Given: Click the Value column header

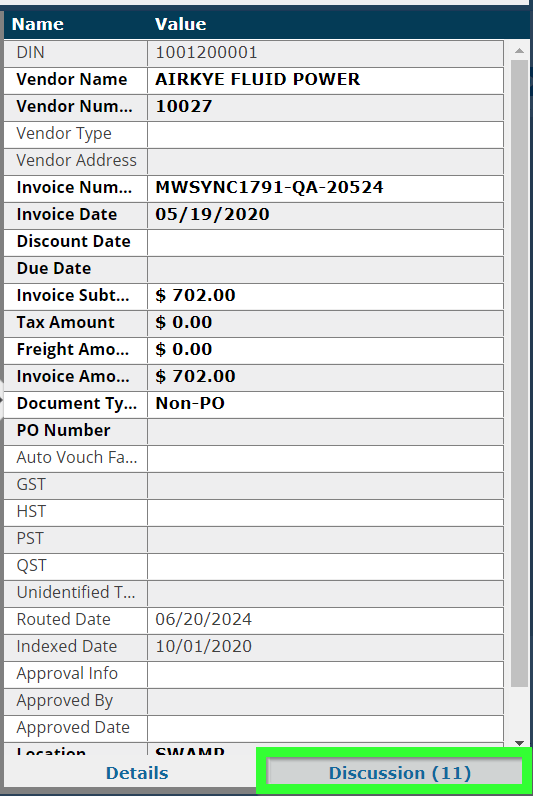Looking at the screenshot, I should (181, 24).
